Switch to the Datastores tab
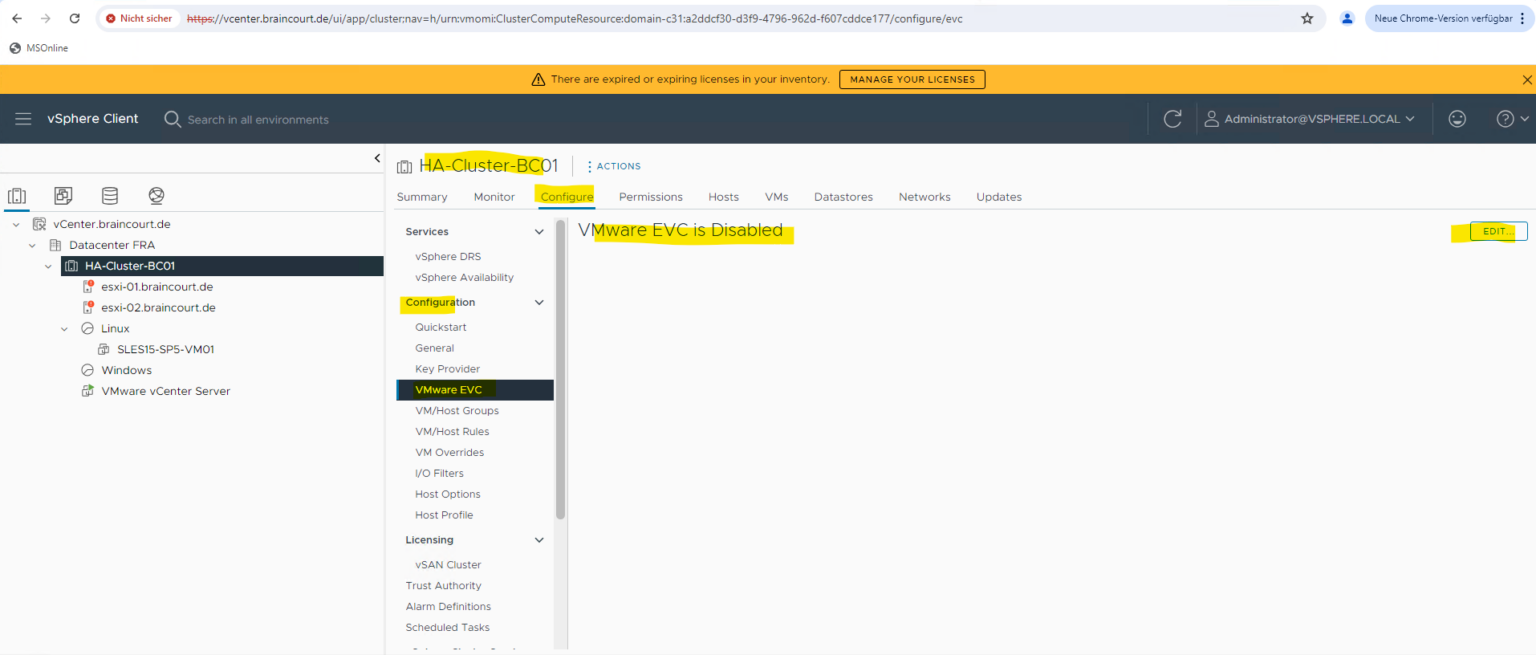The image size is (1536, 655). click(x=843, y=196)
